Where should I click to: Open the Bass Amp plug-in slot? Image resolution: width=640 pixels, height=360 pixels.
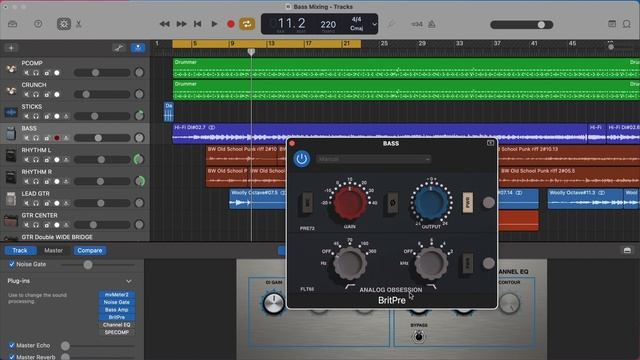pos(117,310)
